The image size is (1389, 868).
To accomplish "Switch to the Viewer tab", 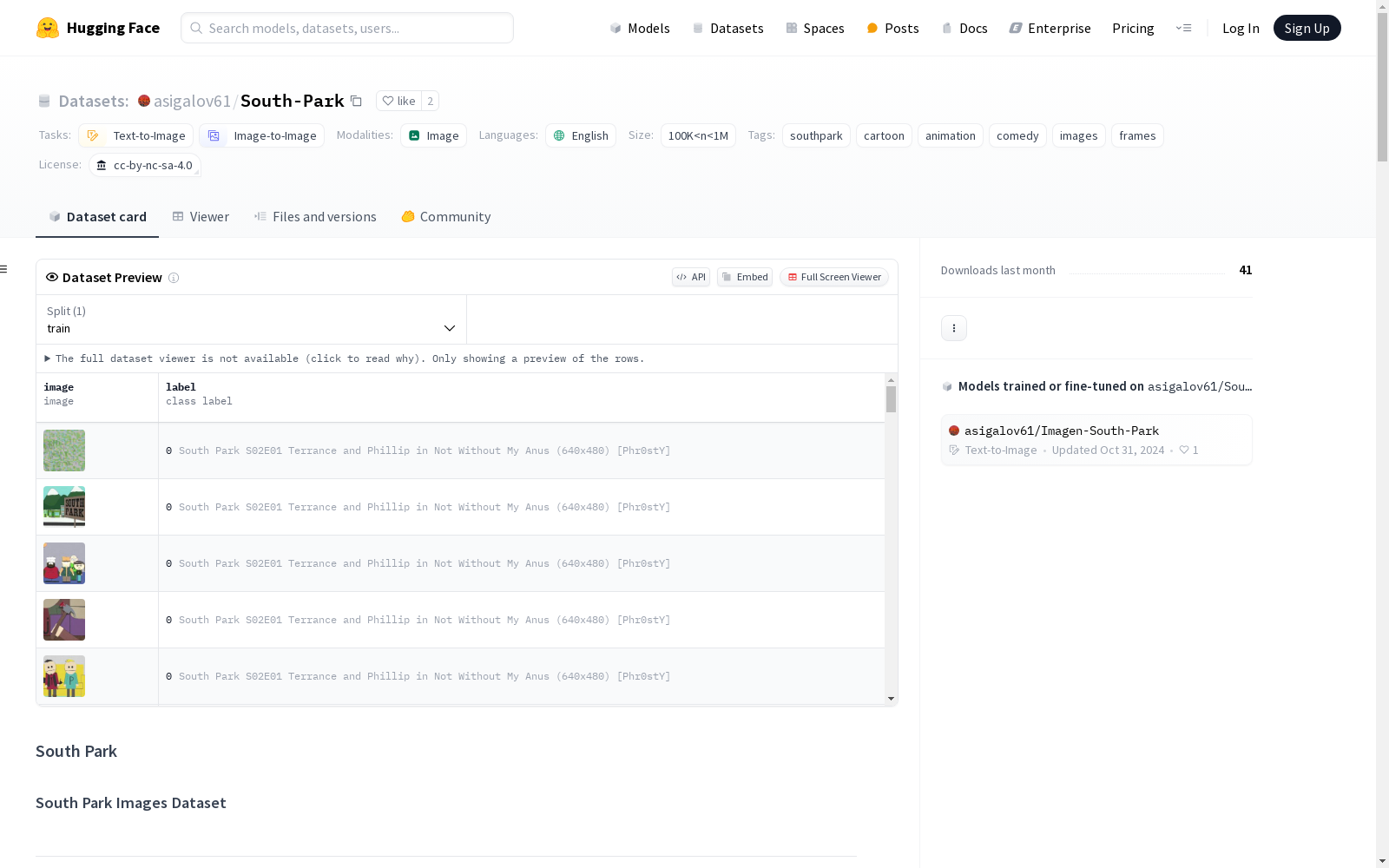I will [x=201, y=217].
